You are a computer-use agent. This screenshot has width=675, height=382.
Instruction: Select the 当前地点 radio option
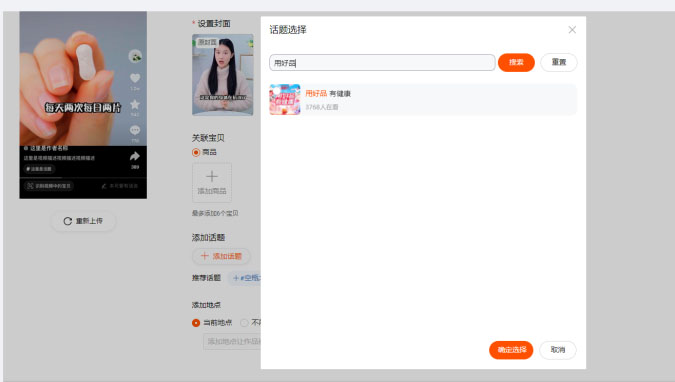(196, 323)
